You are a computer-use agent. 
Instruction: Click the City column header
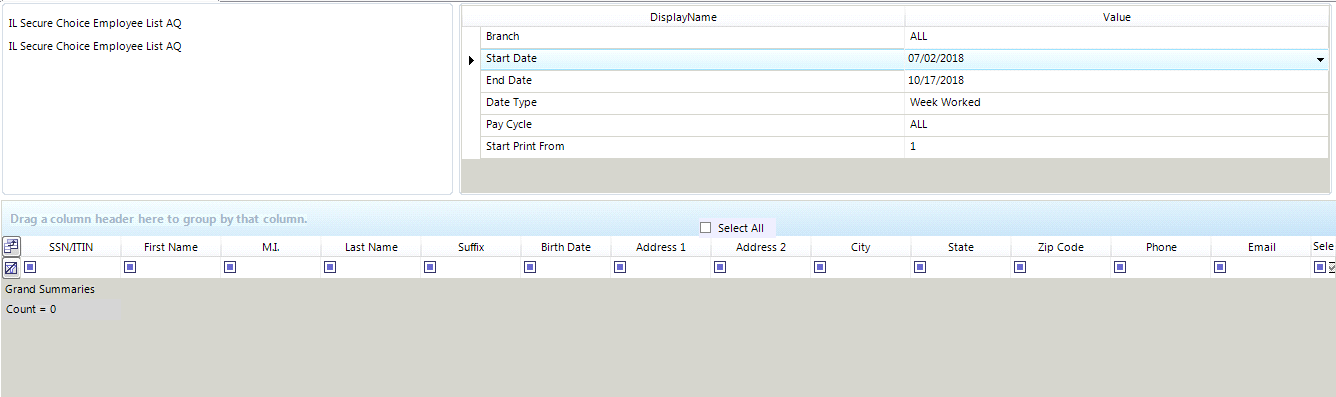coord(861,247)
